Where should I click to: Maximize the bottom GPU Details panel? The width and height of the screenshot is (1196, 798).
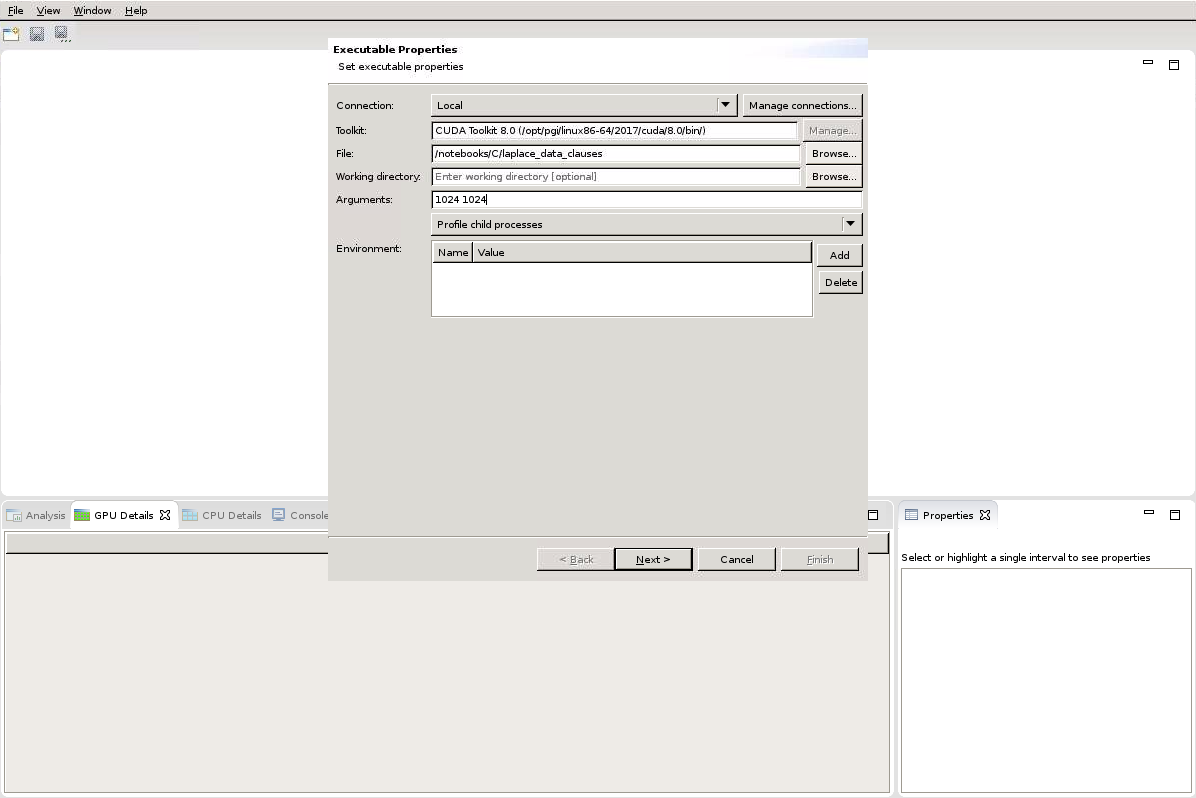[x=873, y=515]
